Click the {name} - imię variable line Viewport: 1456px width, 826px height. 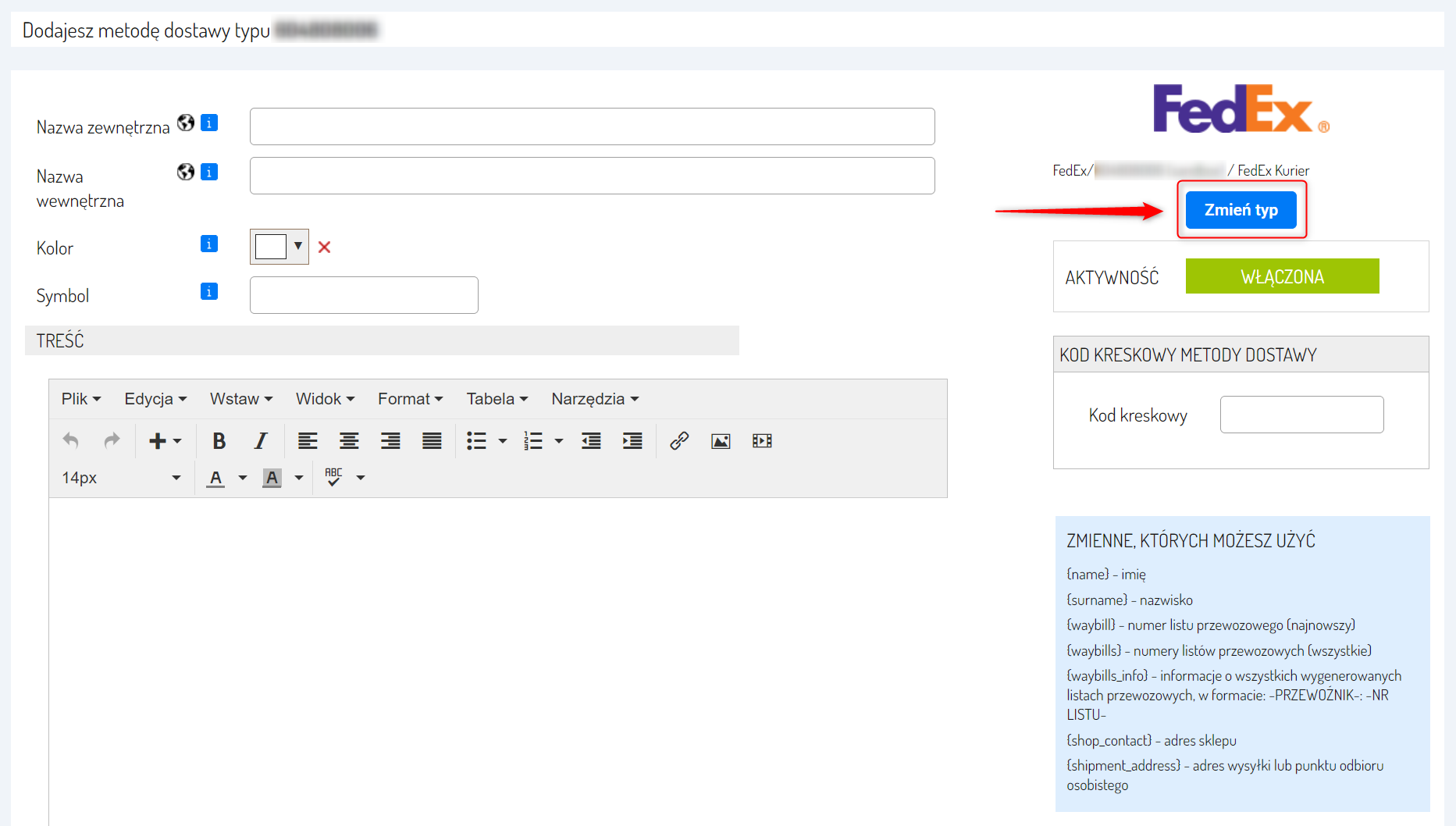[1106, 575]
